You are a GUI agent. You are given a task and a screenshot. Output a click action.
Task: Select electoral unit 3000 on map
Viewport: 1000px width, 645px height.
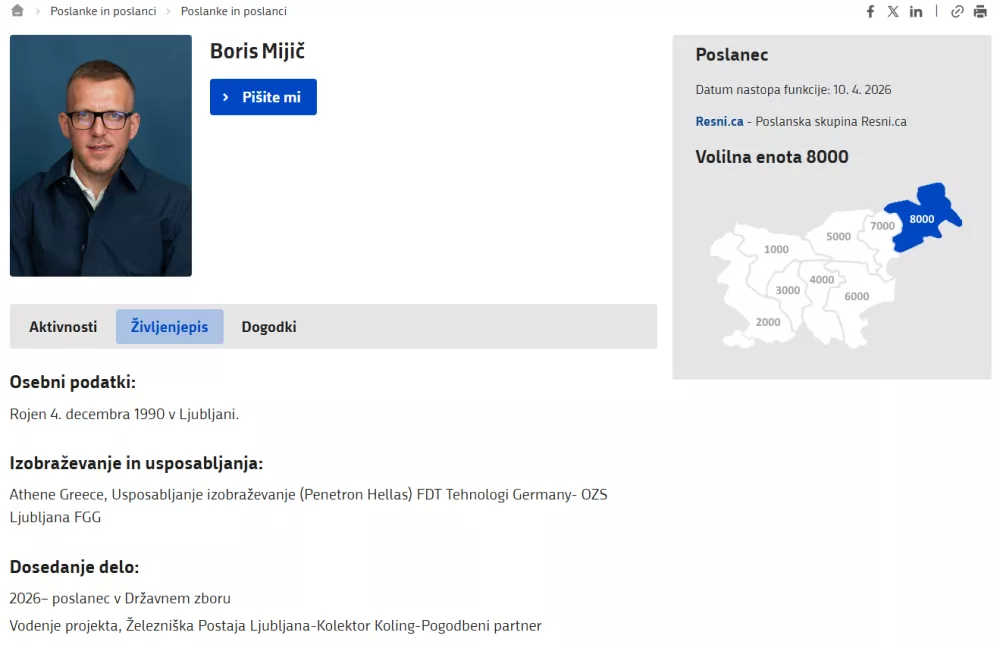(787, 290)
